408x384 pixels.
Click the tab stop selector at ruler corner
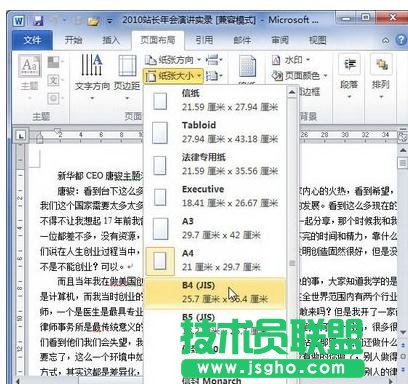click(21, 136)
